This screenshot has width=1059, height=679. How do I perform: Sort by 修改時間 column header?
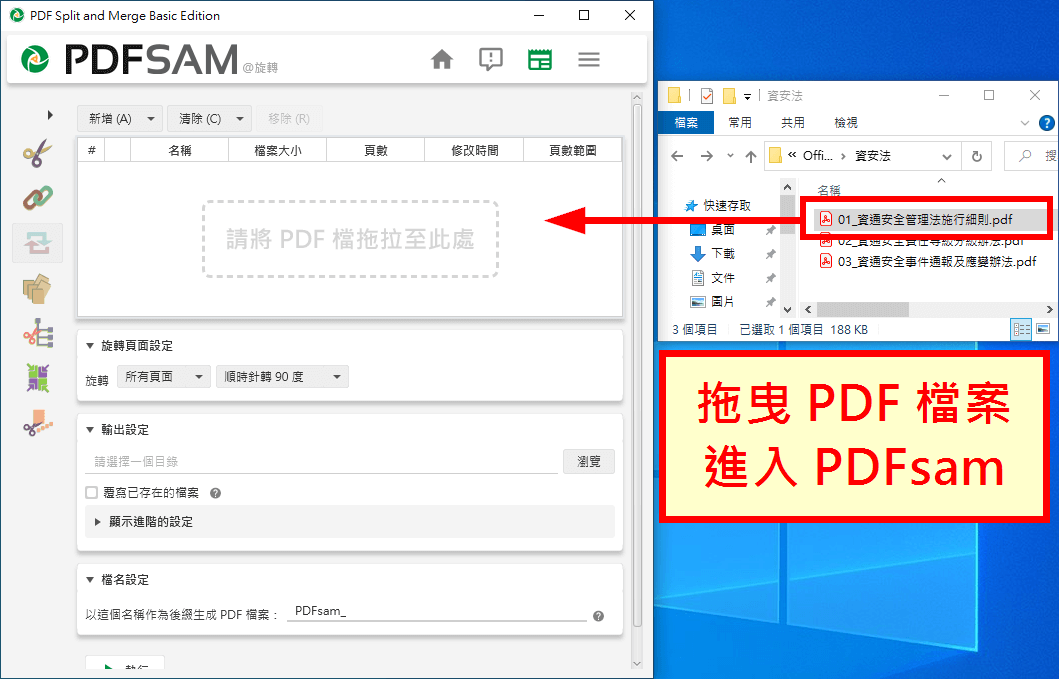point(474,151)
